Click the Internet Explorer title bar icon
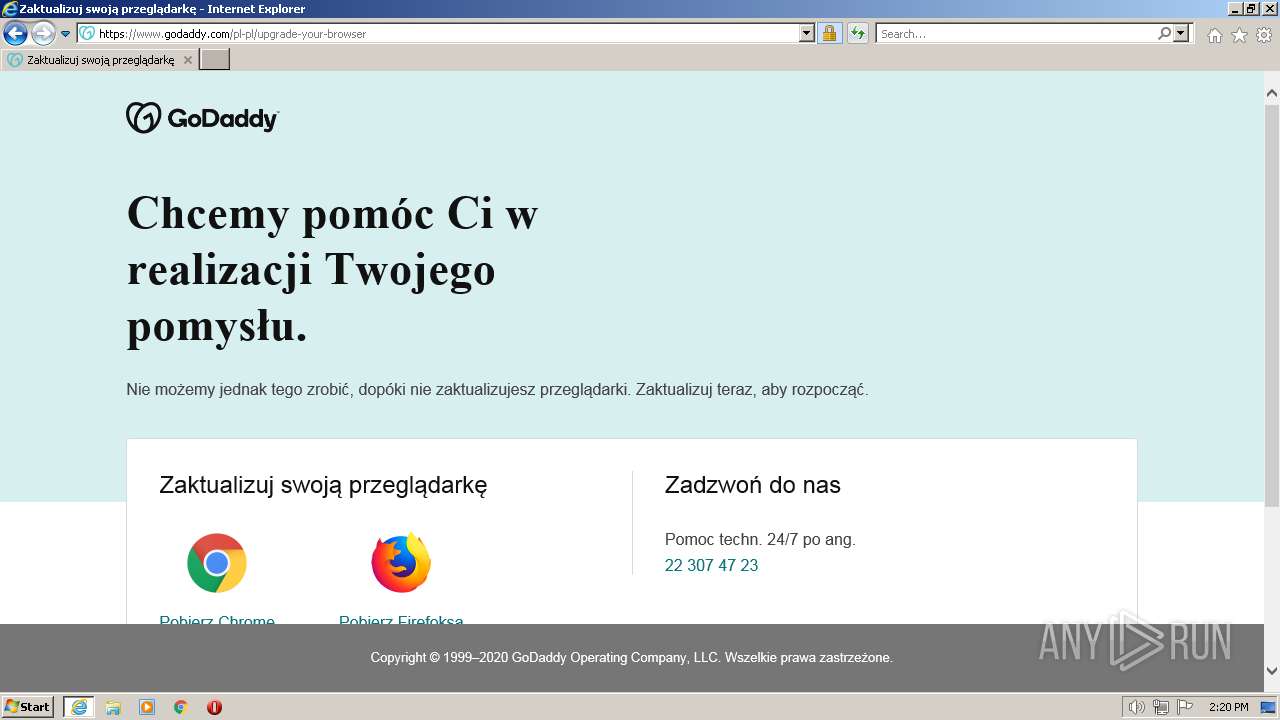This screenshot has width=1280, height=720. 9,9
